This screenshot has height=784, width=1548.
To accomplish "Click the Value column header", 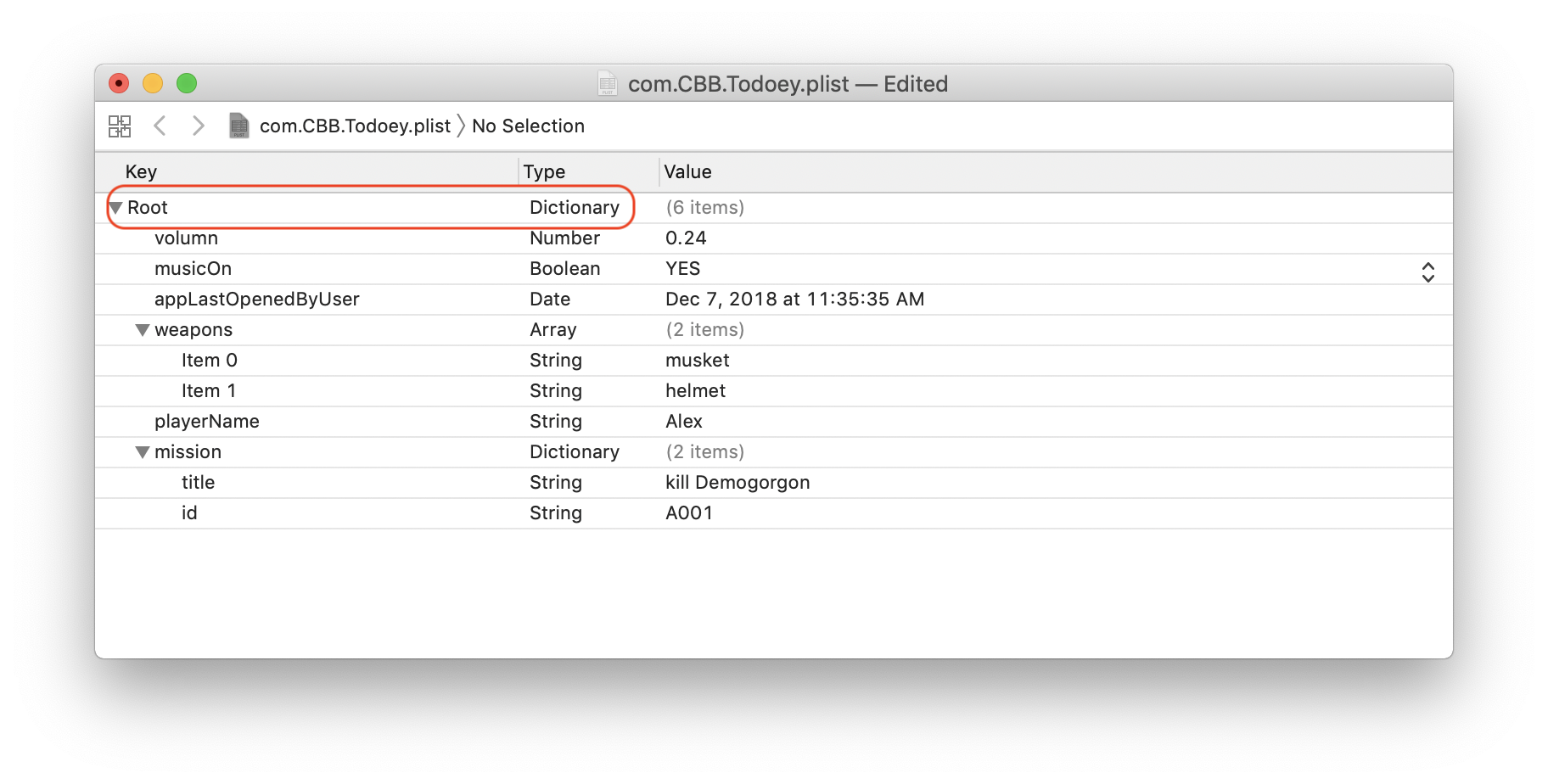I will (687, 171).
